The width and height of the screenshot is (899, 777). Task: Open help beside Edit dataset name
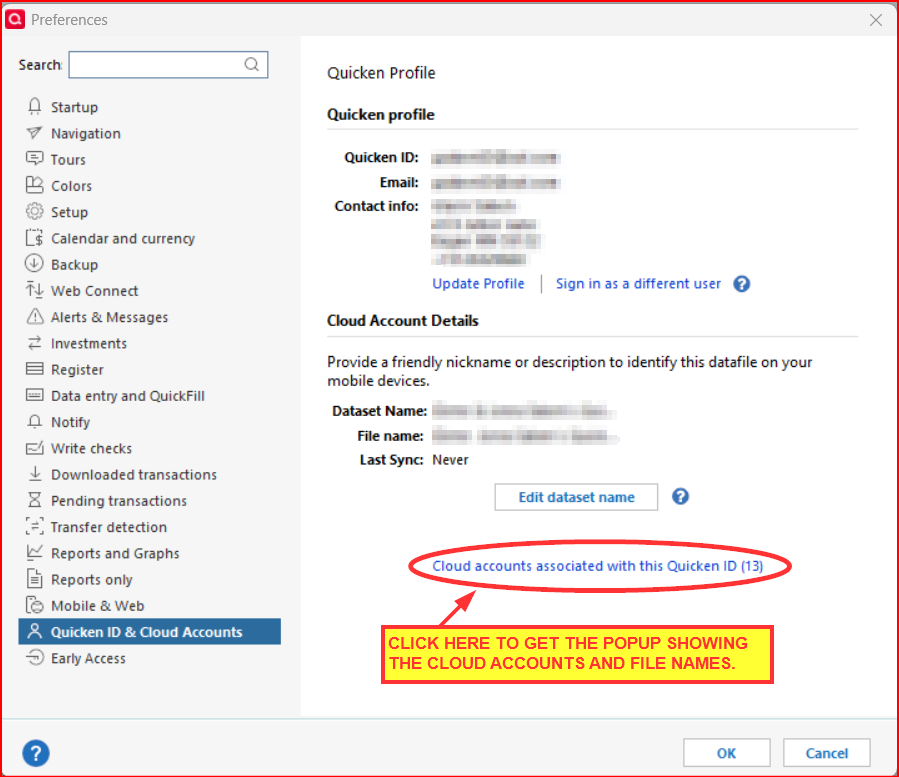coord(680,497)
